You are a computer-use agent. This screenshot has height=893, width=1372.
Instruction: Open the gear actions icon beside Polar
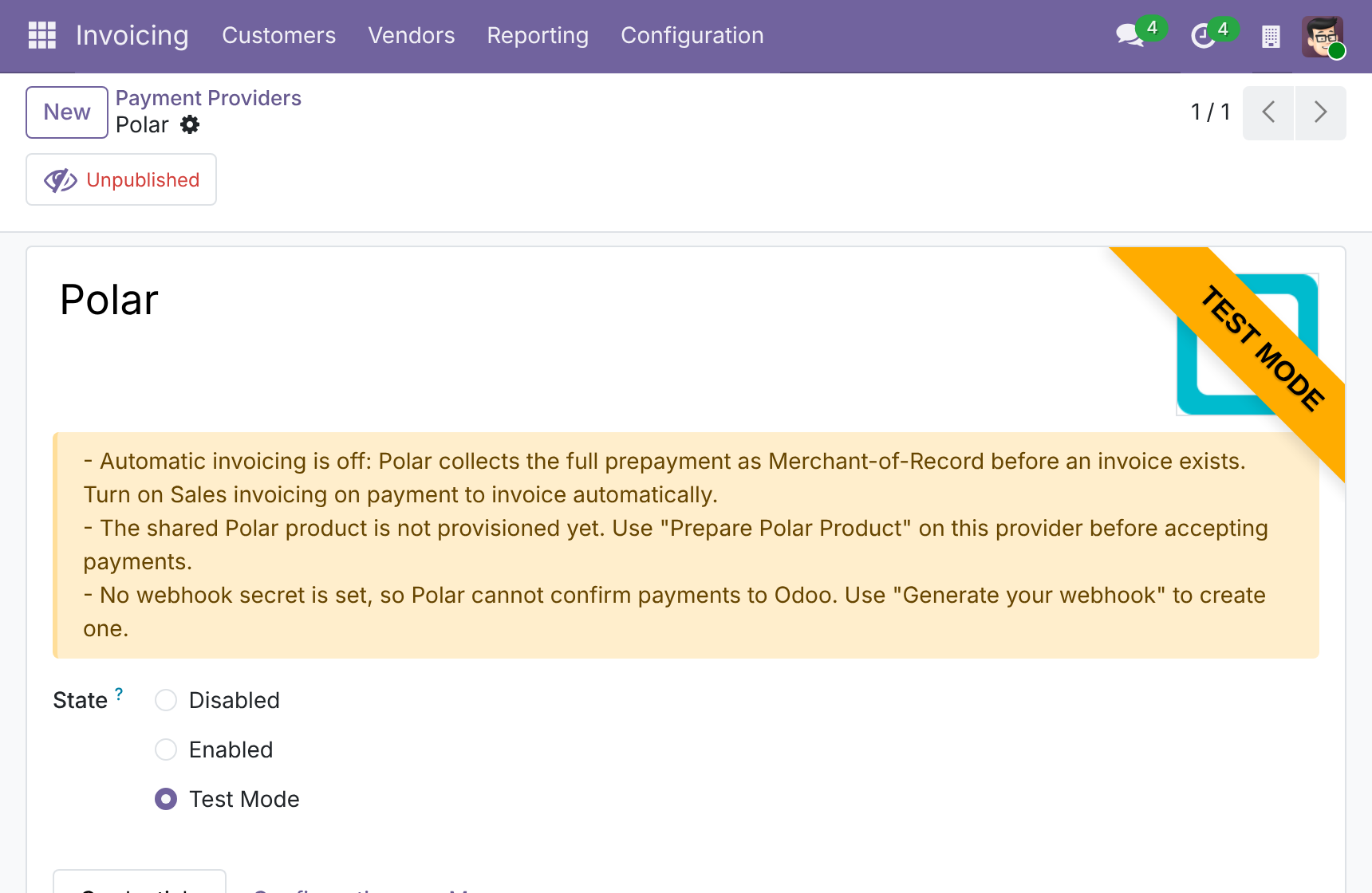pos(190,124)
